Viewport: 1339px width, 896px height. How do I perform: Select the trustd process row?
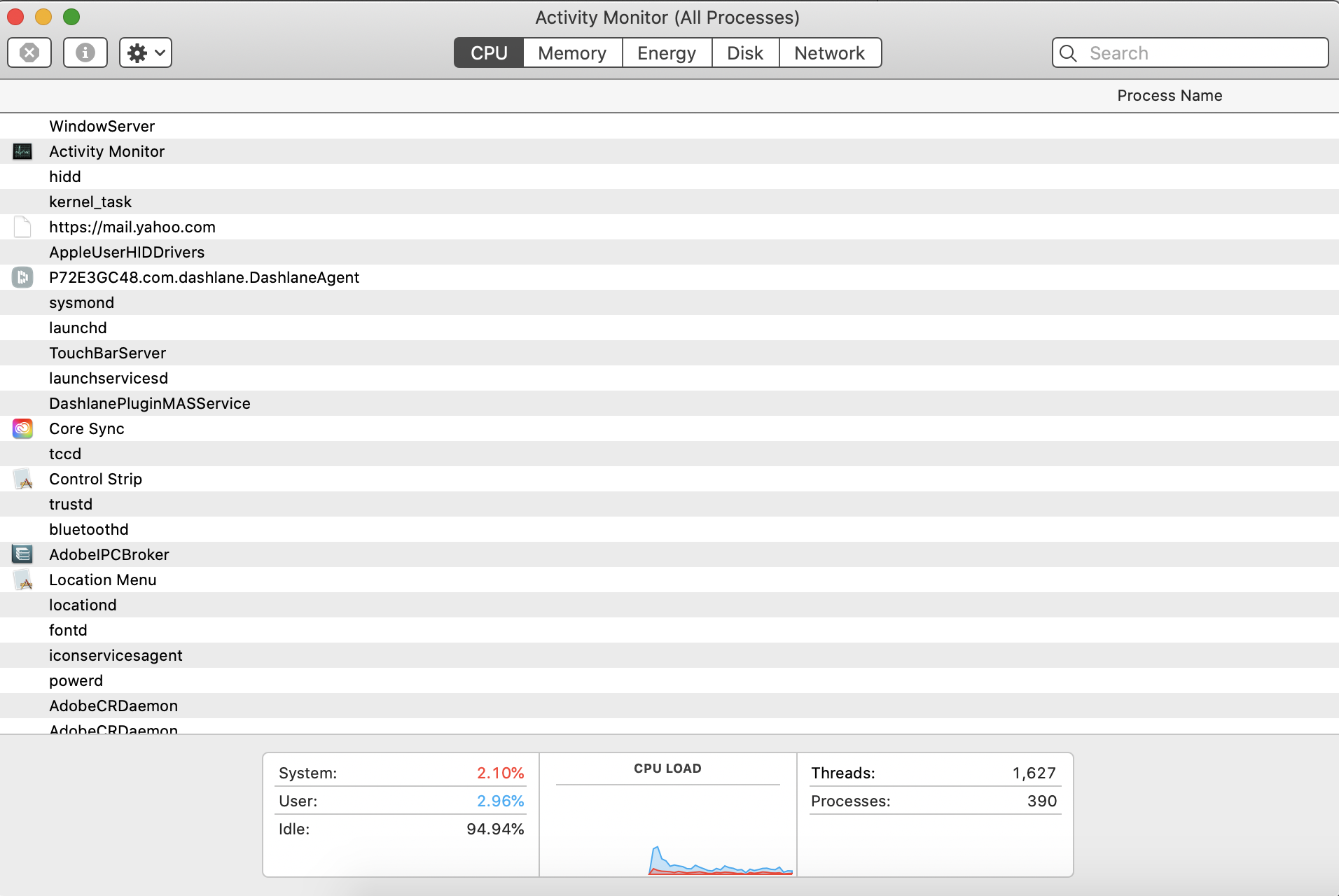coord(669,504)
